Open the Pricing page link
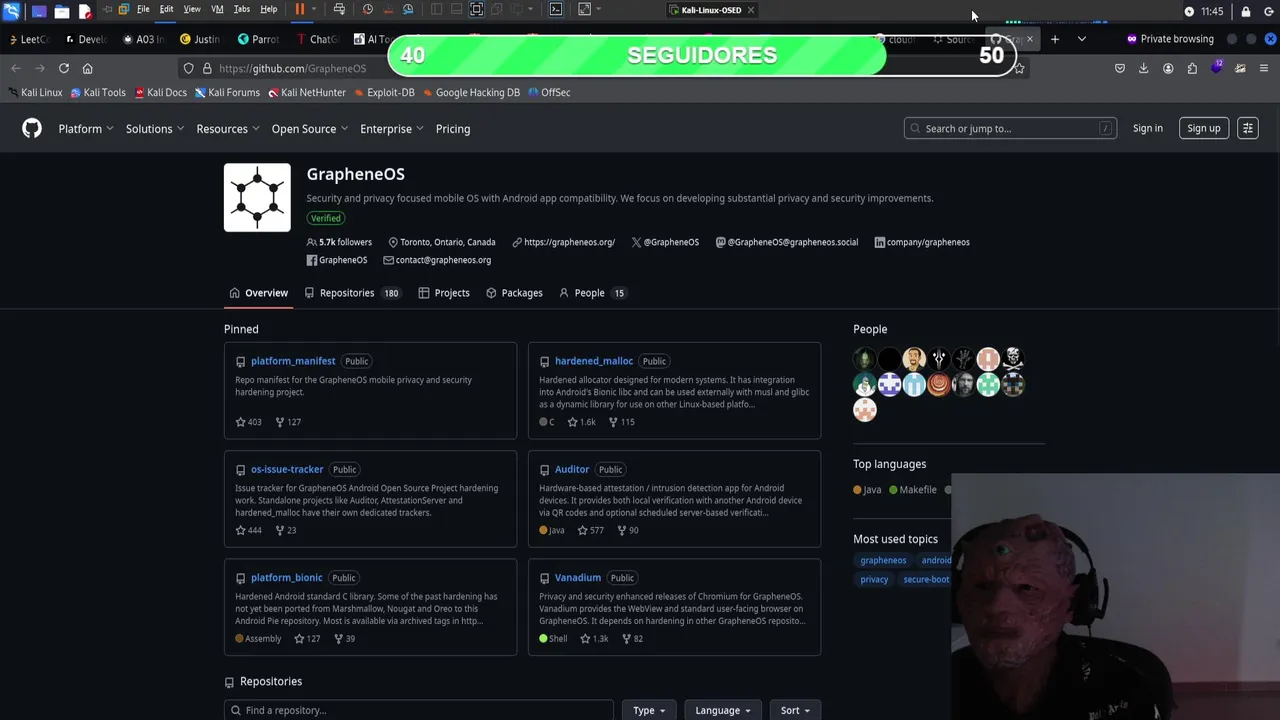The width and height of the screenshot is (1280, 720). pyautogui.click(x=453, y=128)
